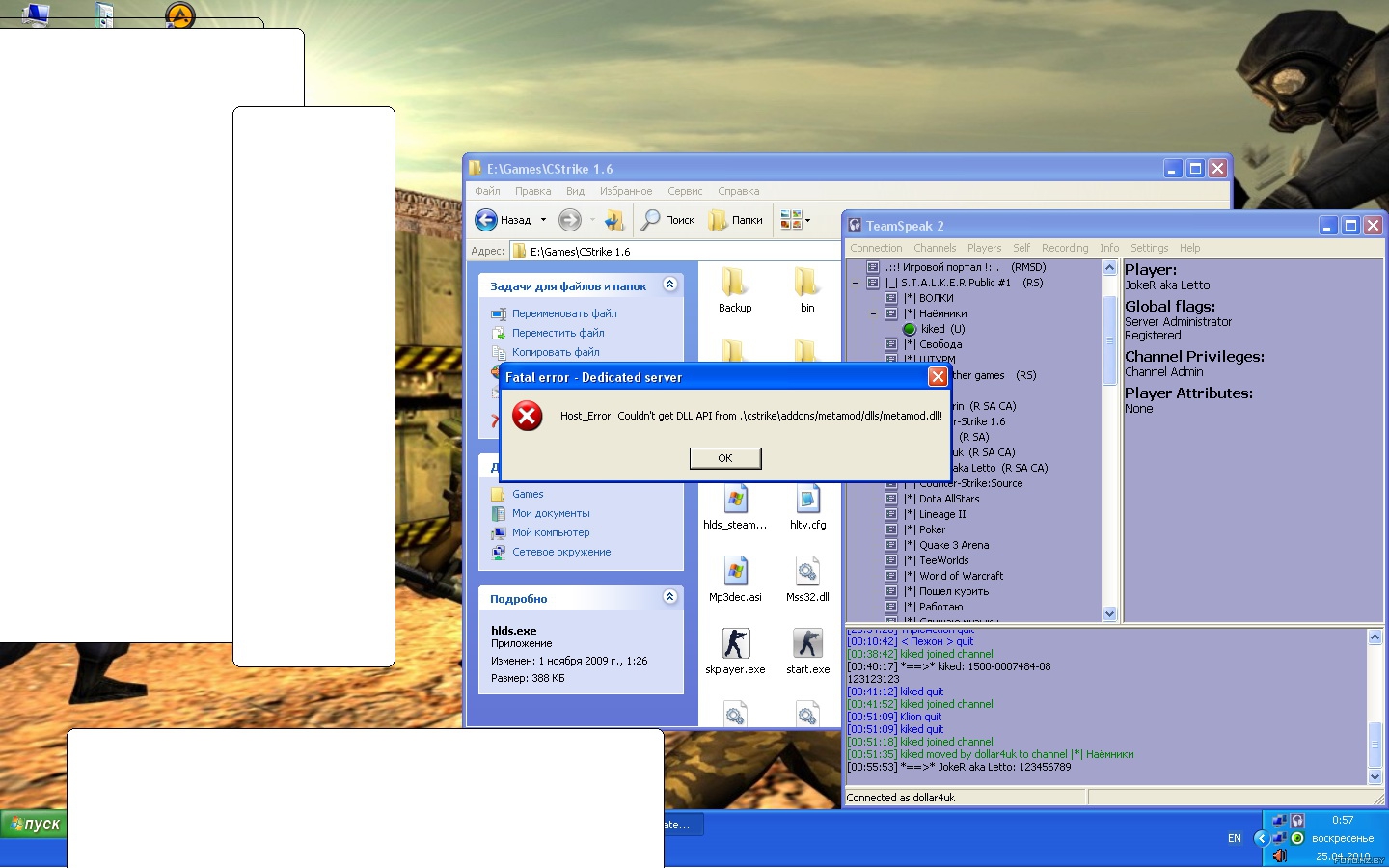
Task: Select the start.exe icon
Action: coord(807,643)
